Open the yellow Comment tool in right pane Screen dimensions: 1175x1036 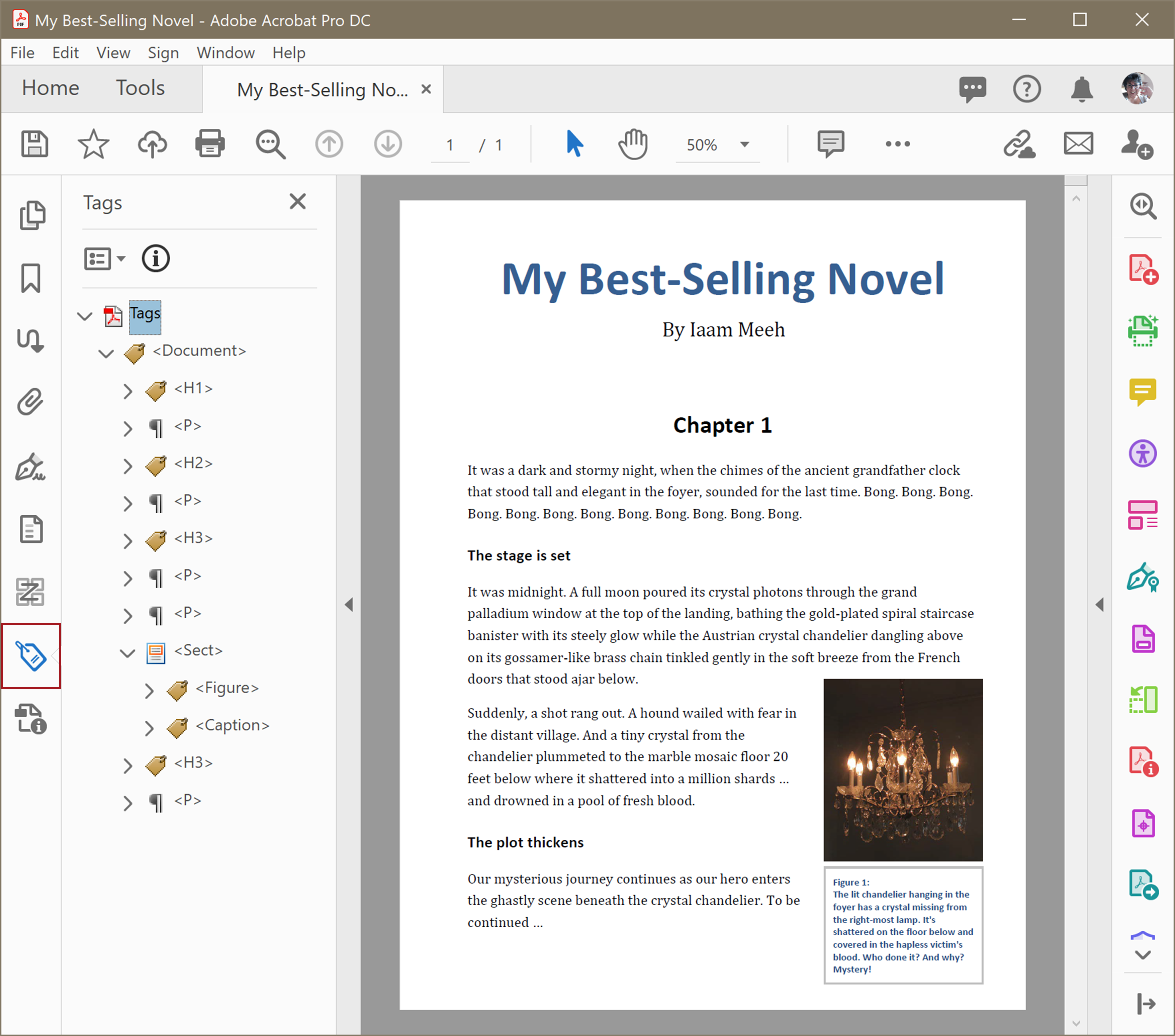[1143, 393]
